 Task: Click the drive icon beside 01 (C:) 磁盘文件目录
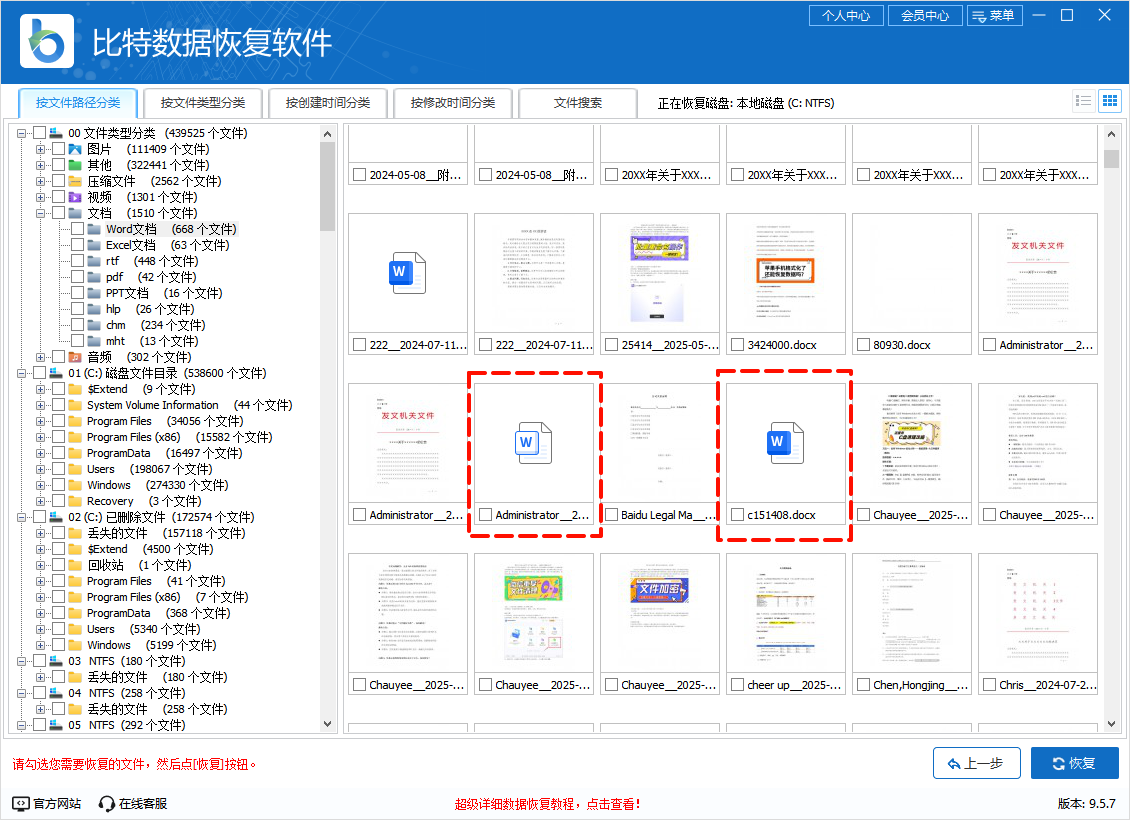(x=56, y=373)
